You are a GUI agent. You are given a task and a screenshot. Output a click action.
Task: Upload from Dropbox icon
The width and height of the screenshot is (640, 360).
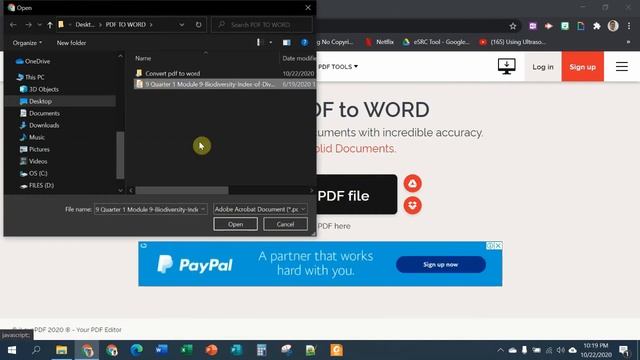(413, 205)
